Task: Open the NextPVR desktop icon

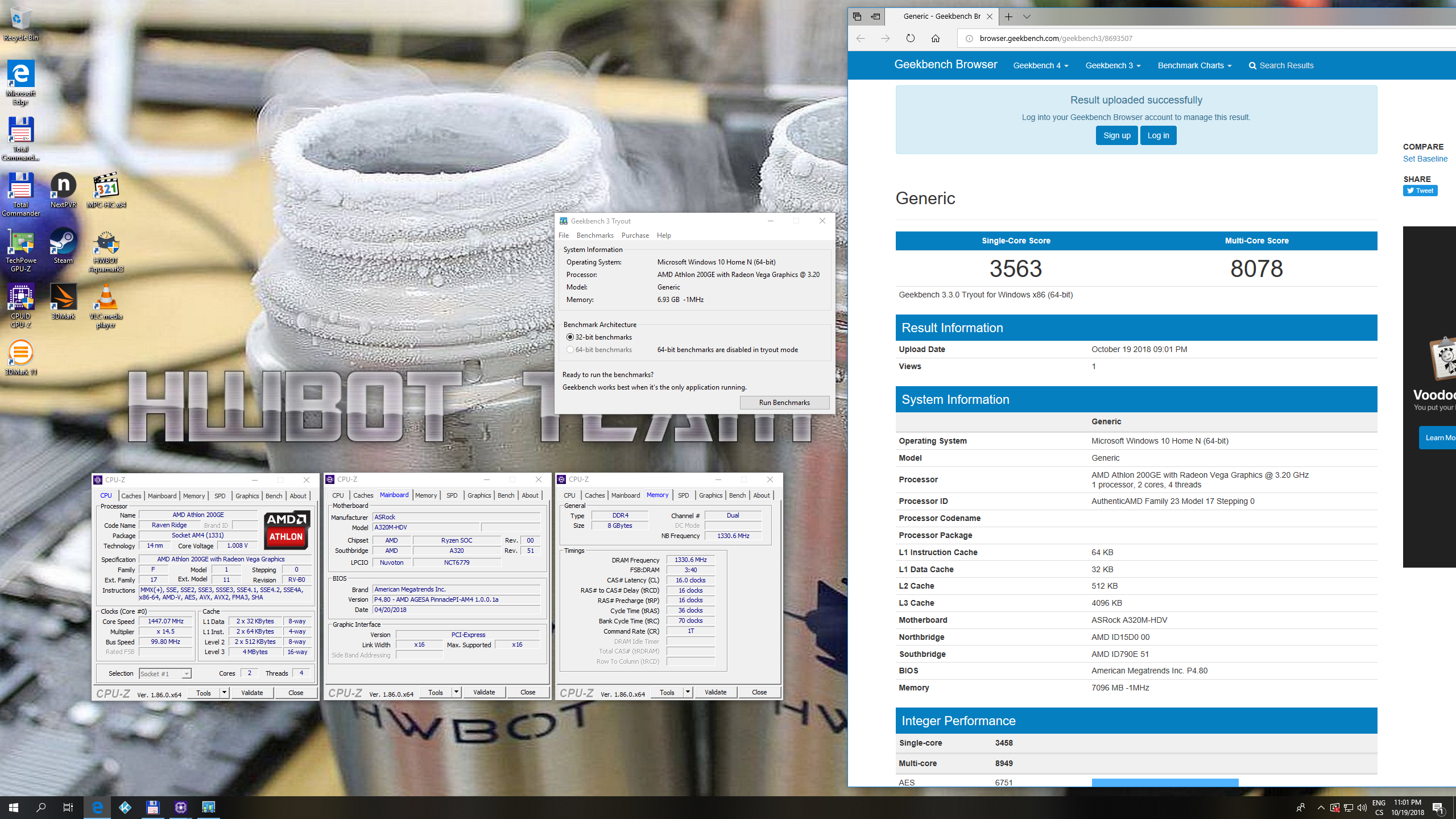Action: [63, 191]
